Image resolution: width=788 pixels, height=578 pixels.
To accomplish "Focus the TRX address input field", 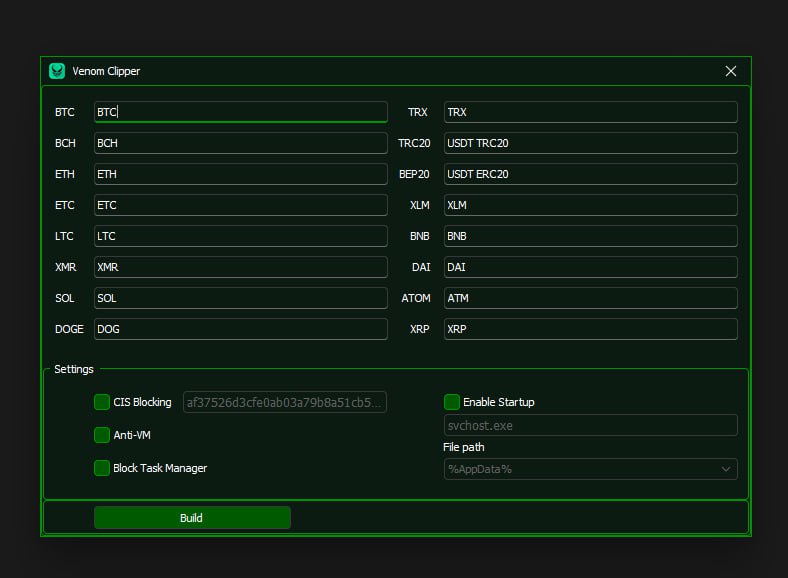I will pos(590,112).
